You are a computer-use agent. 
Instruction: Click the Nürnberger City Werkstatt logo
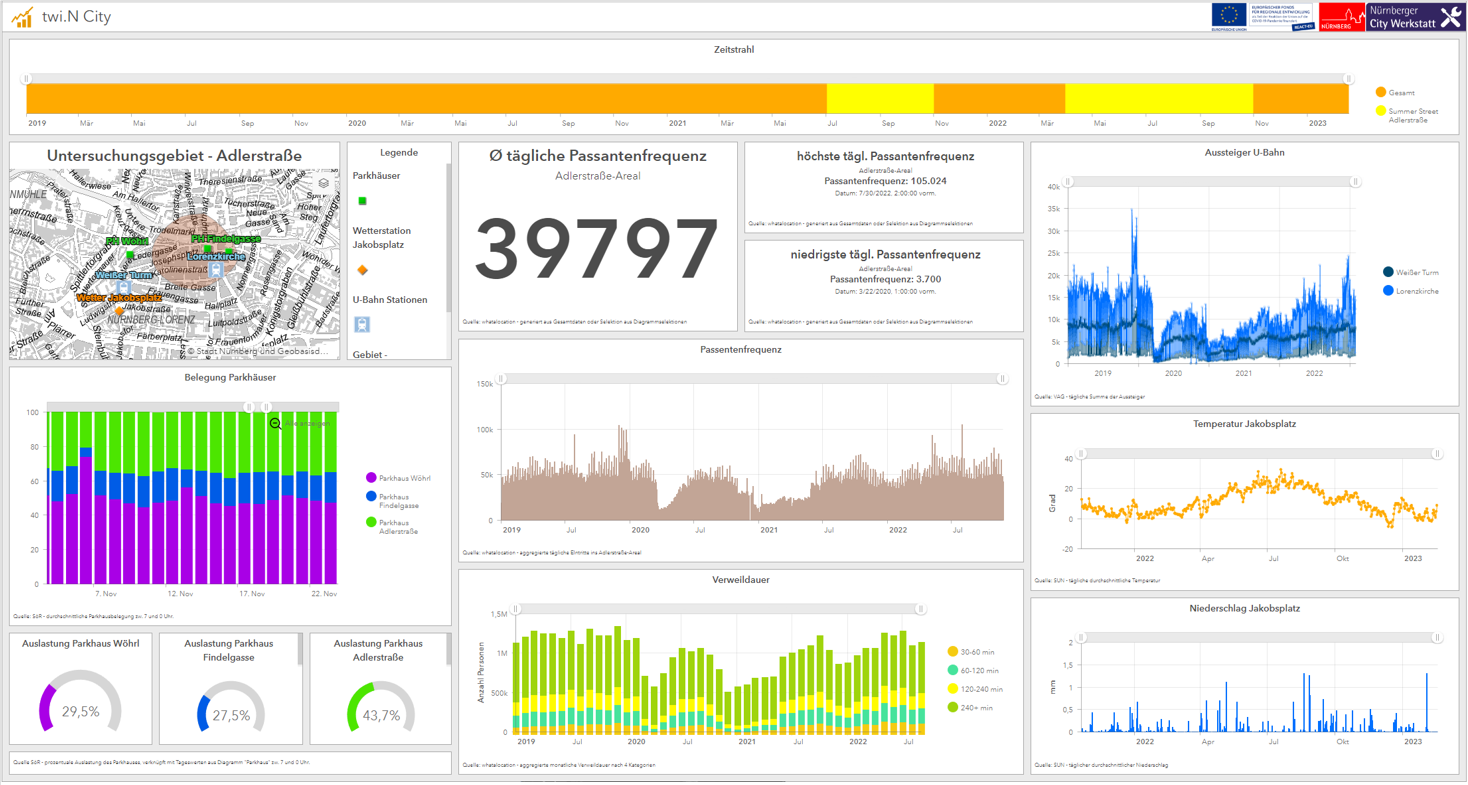pos(1415,17)
